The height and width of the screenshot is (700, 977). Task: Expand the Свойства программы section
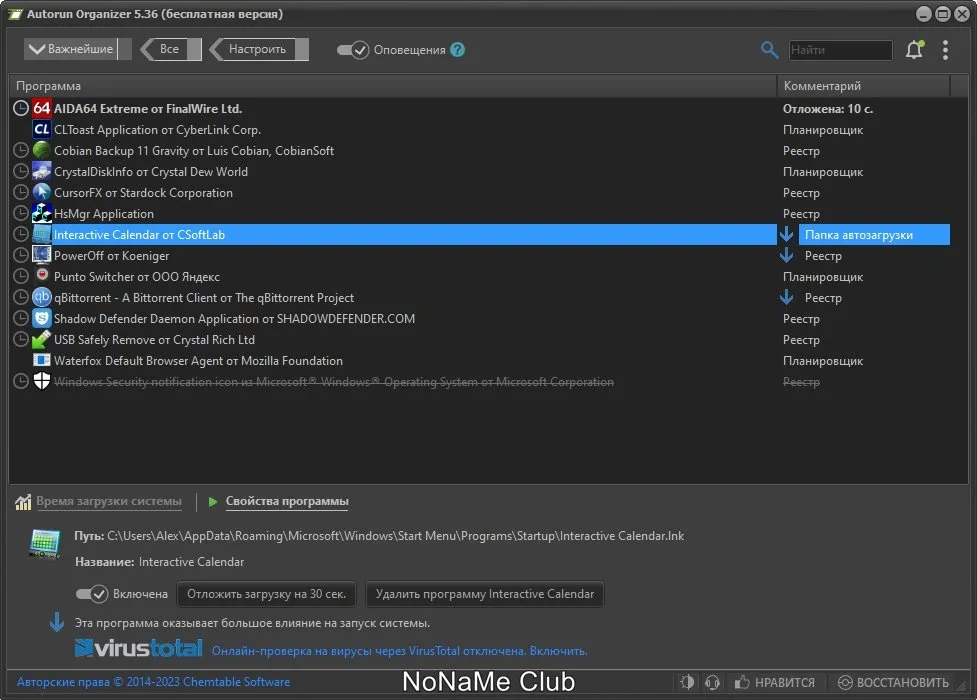click(287, 501)
